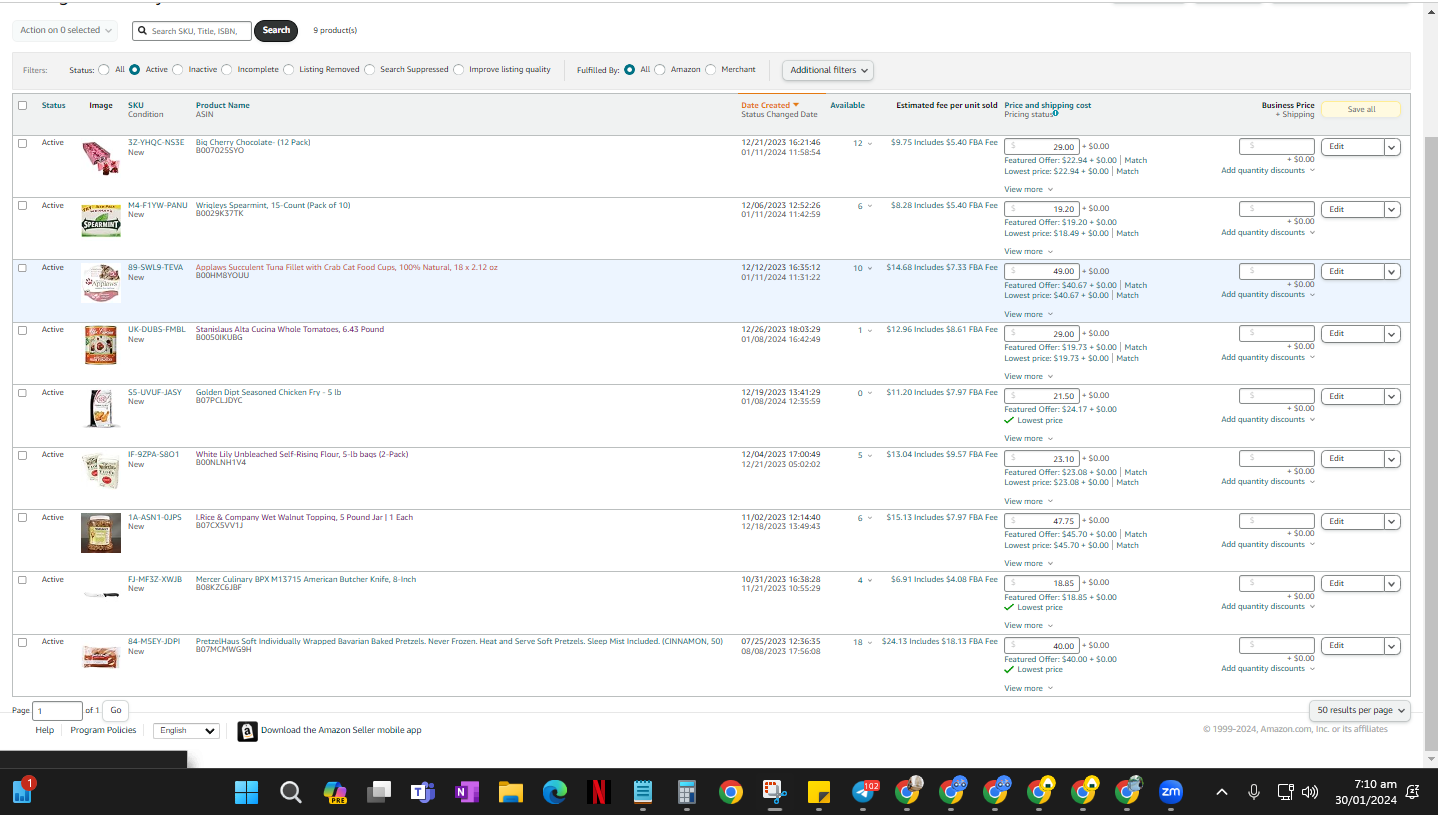The height and width of the screenshot is (815, 1438).
Task: Select the Status All radio button
Action: (104, 70)
